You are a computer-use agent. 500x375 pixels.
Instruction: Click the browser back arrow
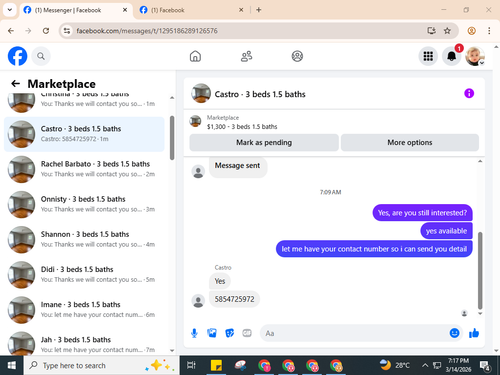[11, 31]
